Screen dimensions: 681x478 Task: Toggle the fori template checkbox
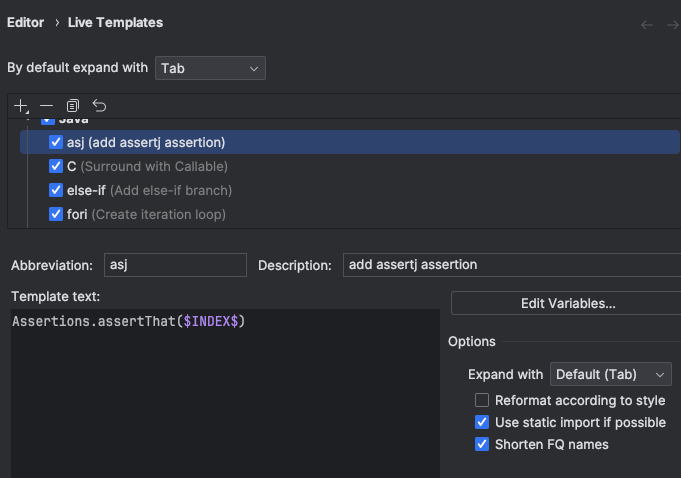coord(56,214)
